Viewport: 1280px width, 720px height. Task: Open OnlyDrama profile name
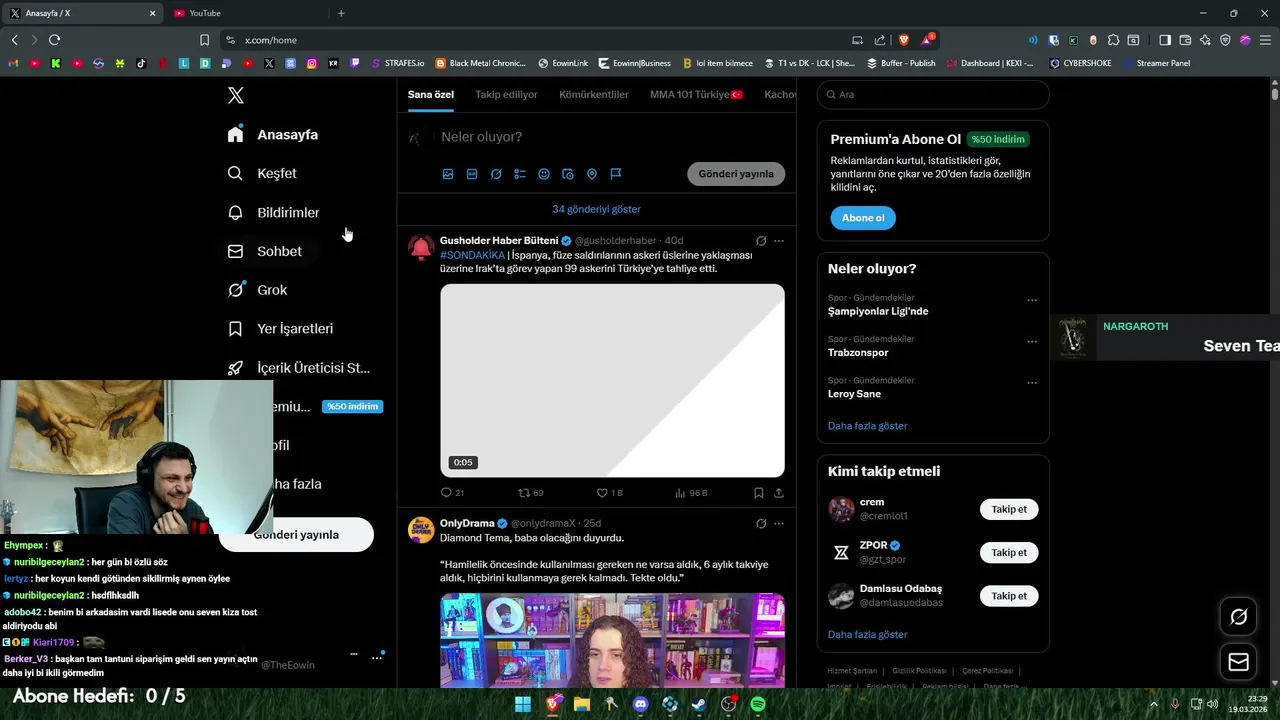tap(467, 523)
